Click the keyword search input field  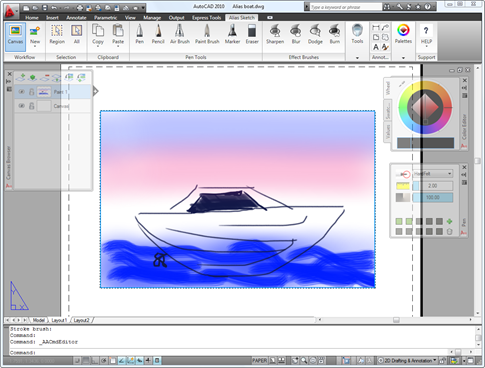point(346,7)
